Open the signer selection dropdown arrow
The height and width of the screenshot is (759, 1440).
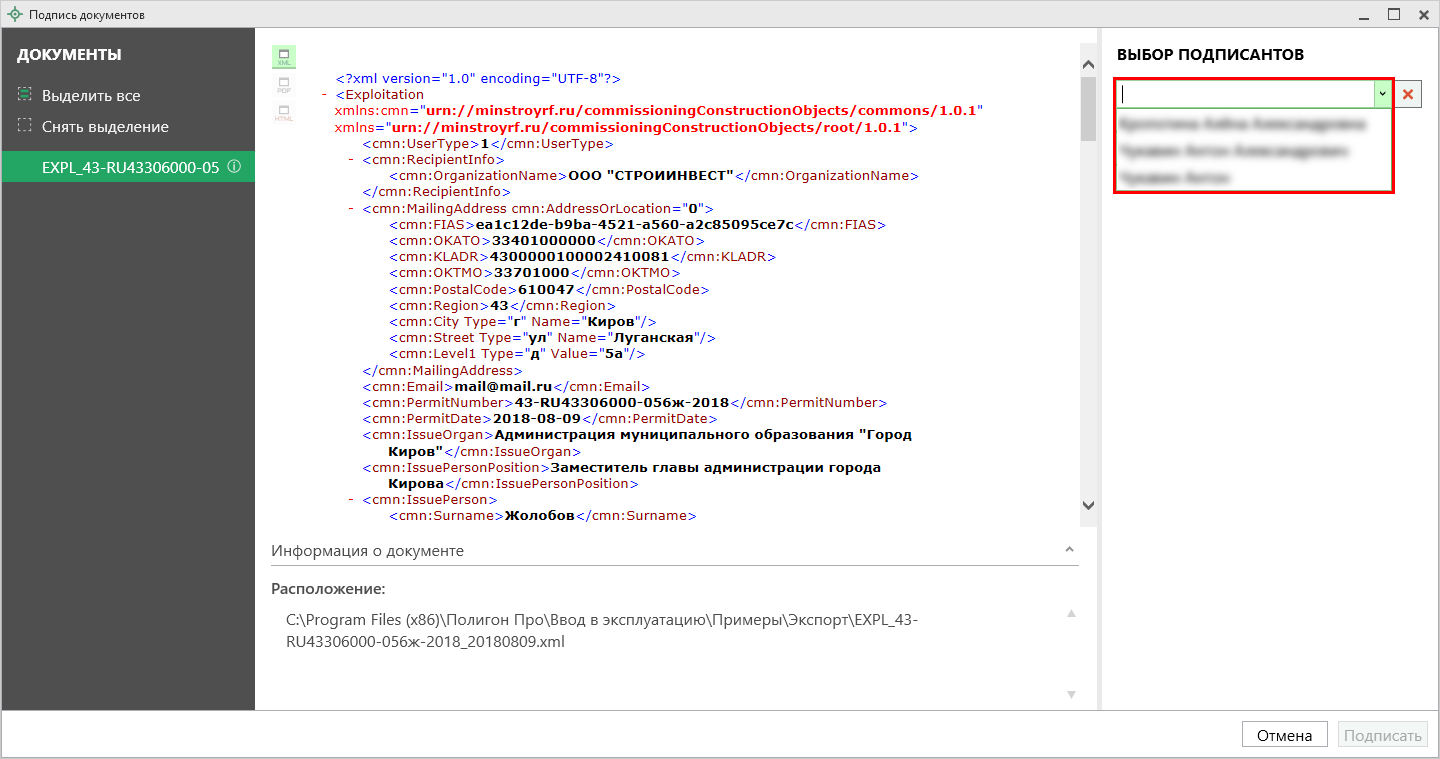tap(1382, 94)
